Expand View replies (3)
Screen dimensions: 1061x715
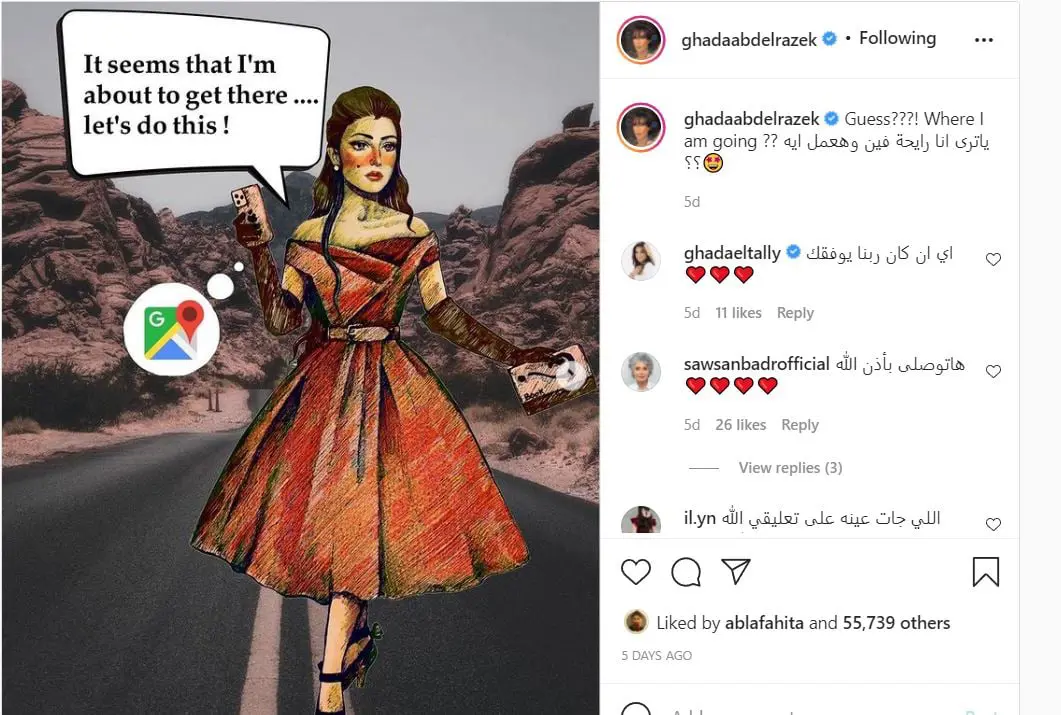[790, 467]
